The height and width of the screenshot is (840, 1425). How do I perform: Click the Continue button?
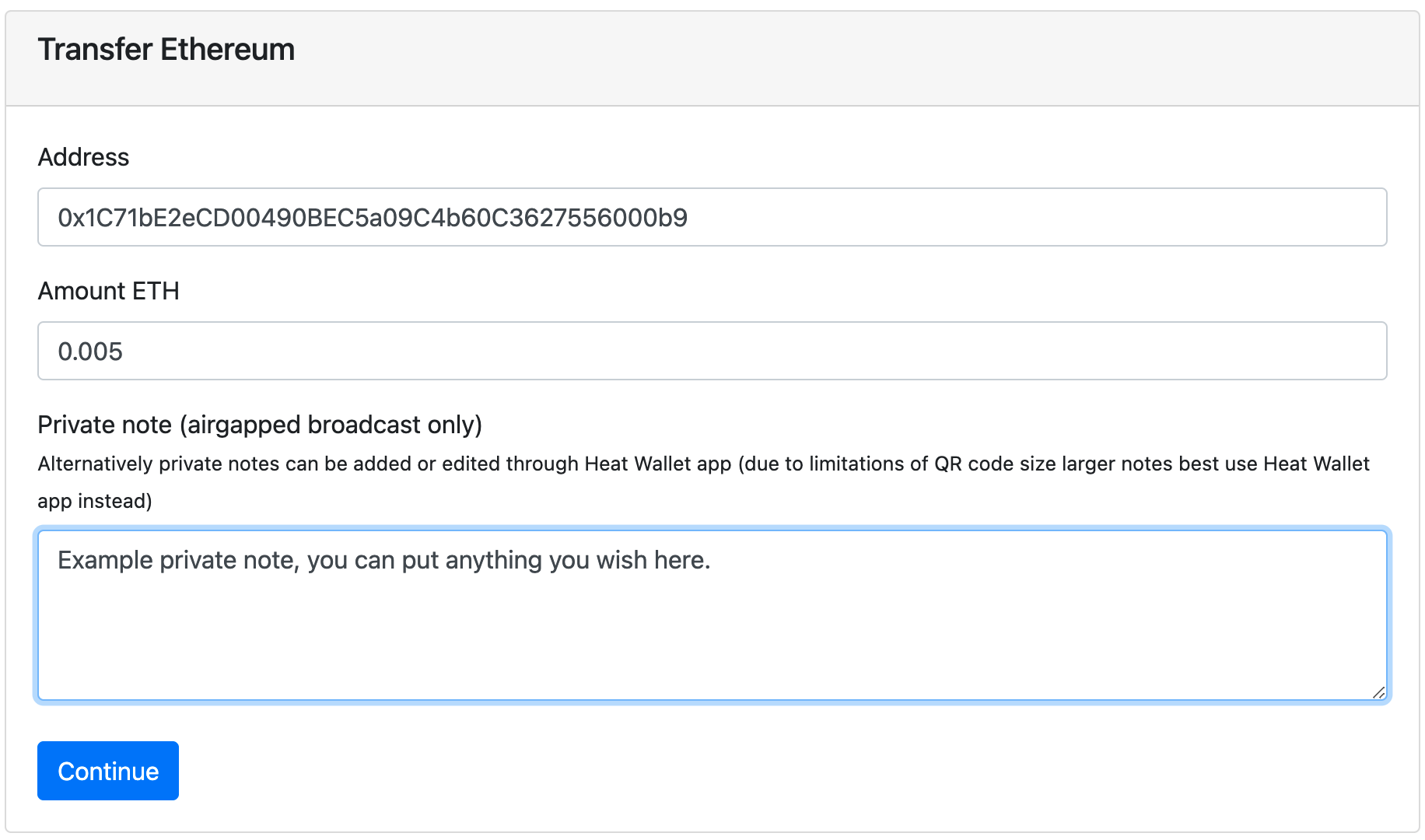pos(108,771)
